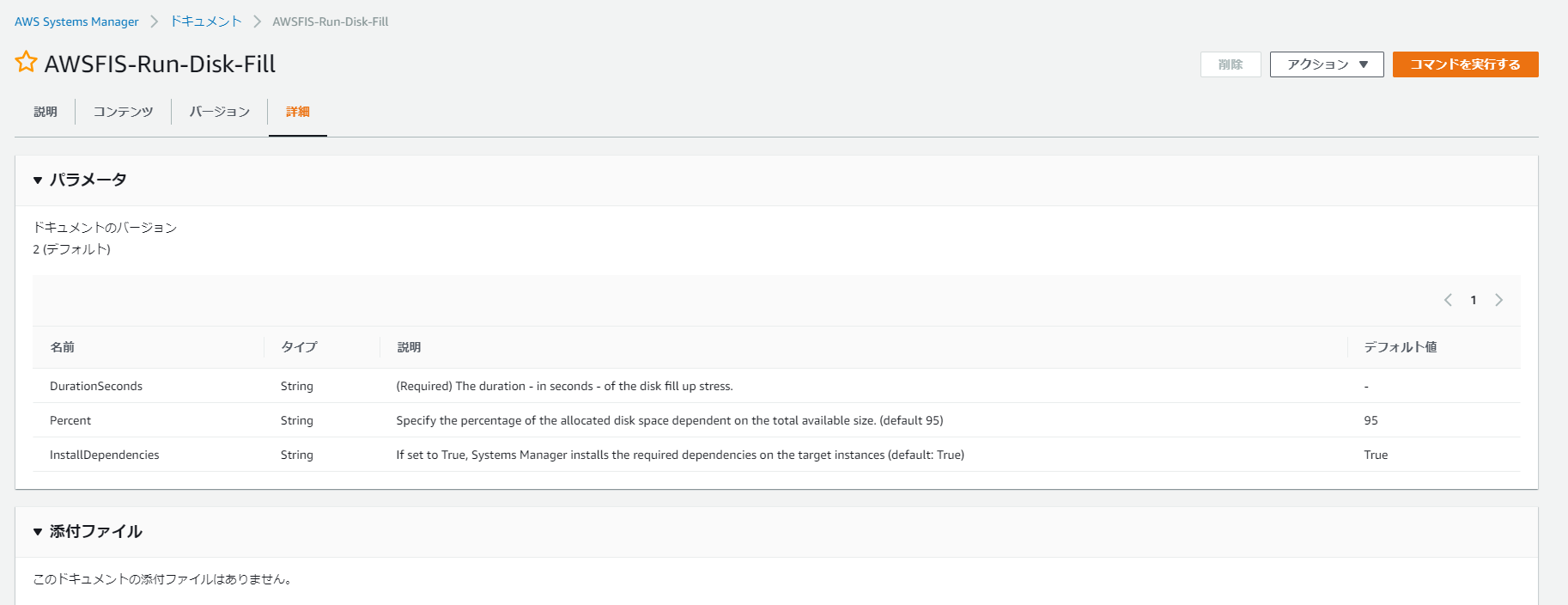Screen dimensions: 1568x605
Task: Click the 削除 button
Action: click(x=1231, y=64)
